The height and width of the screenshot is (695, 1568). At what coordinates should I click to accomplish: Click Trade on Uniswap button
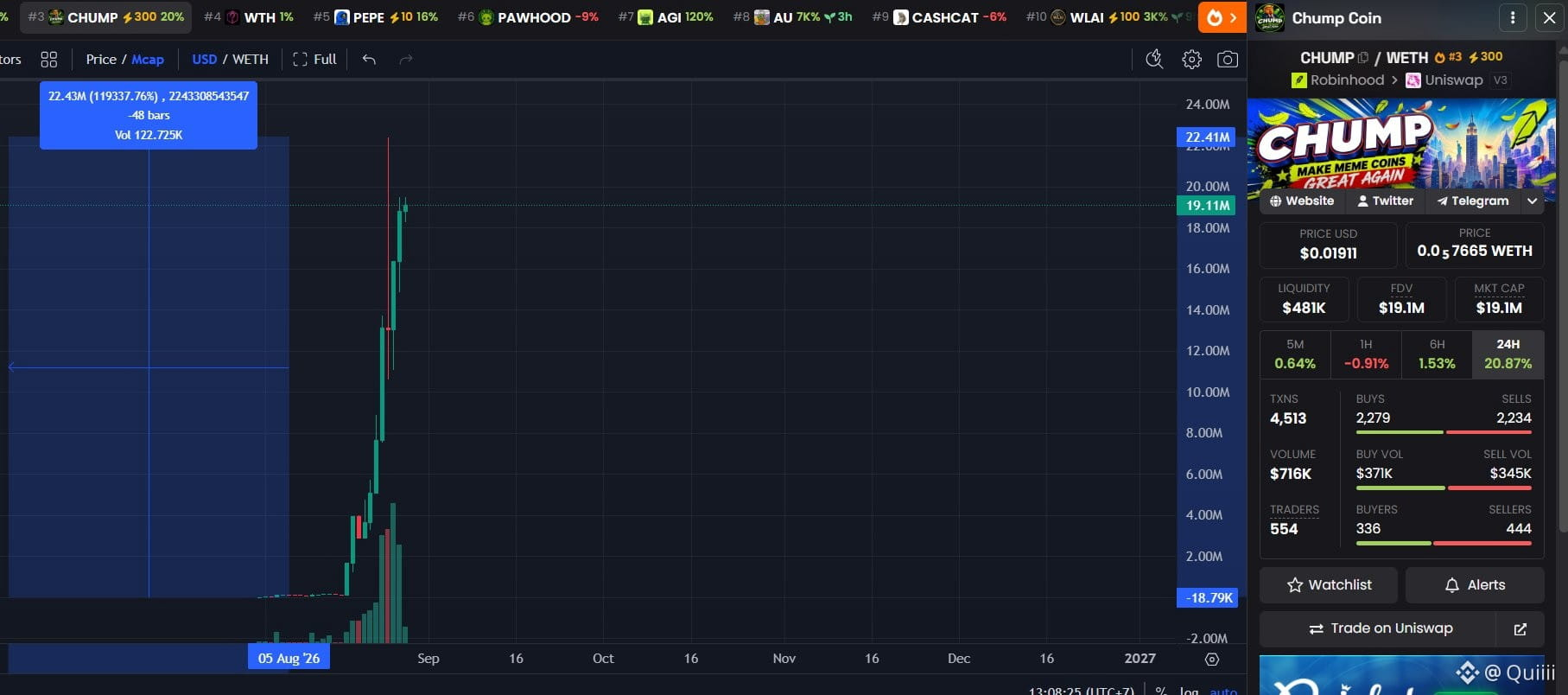pos(1379,629)
